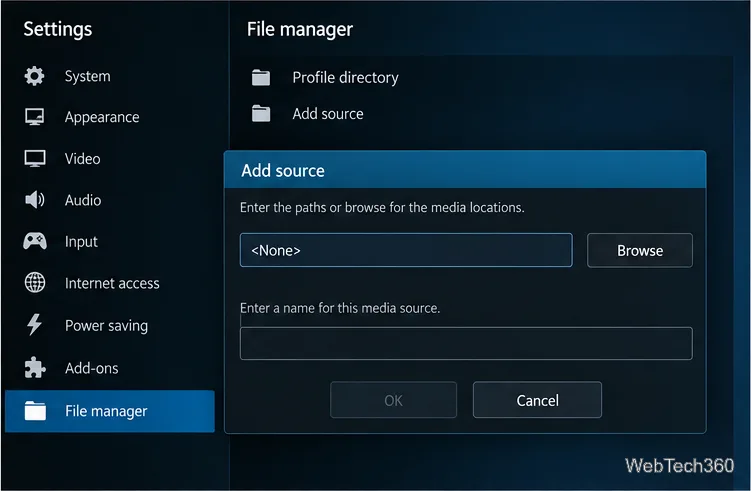Click the Internet access globe icon
Screen dimensions: 751x491
point(34,283)
